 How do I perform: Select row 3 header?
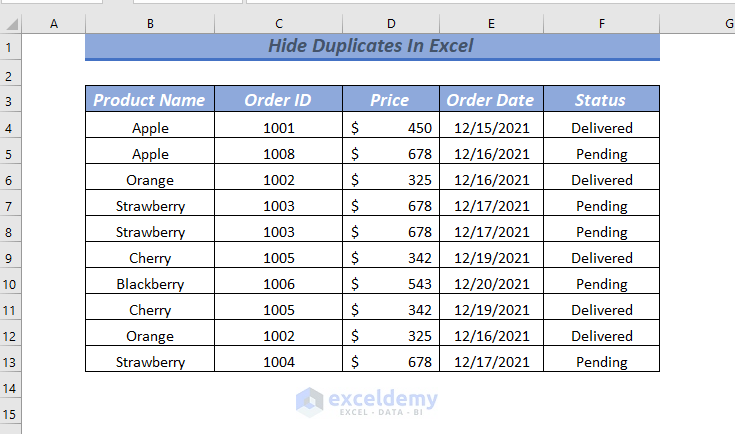[11, 100]
